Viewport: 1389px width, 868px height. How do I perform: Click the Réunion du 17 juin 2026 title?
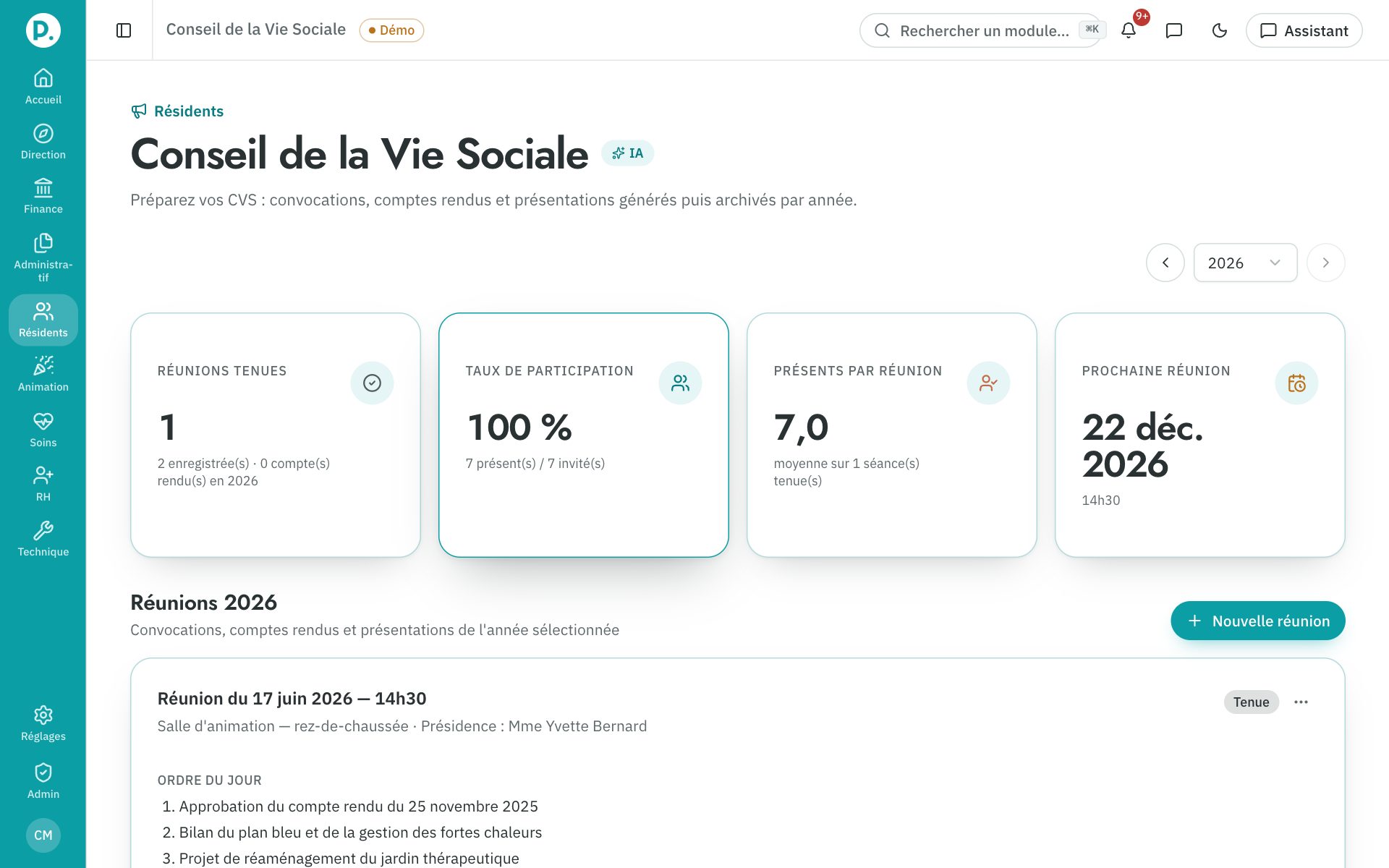(292, 699)
